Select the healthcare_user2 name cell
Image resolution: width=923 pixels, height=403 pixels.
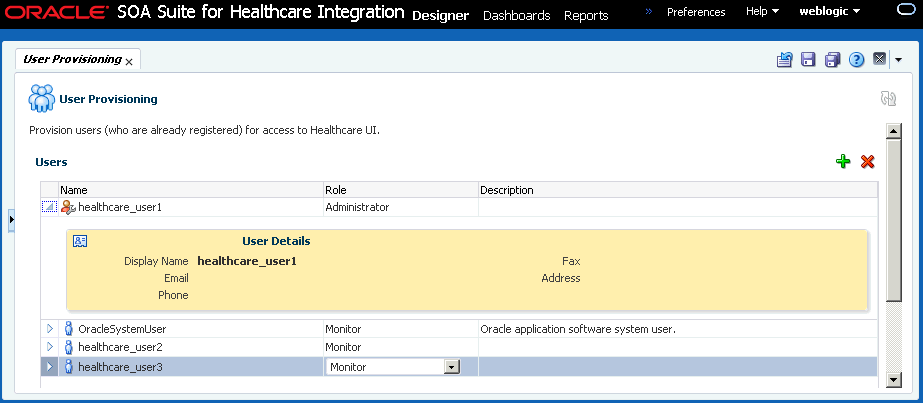point(191,347)
